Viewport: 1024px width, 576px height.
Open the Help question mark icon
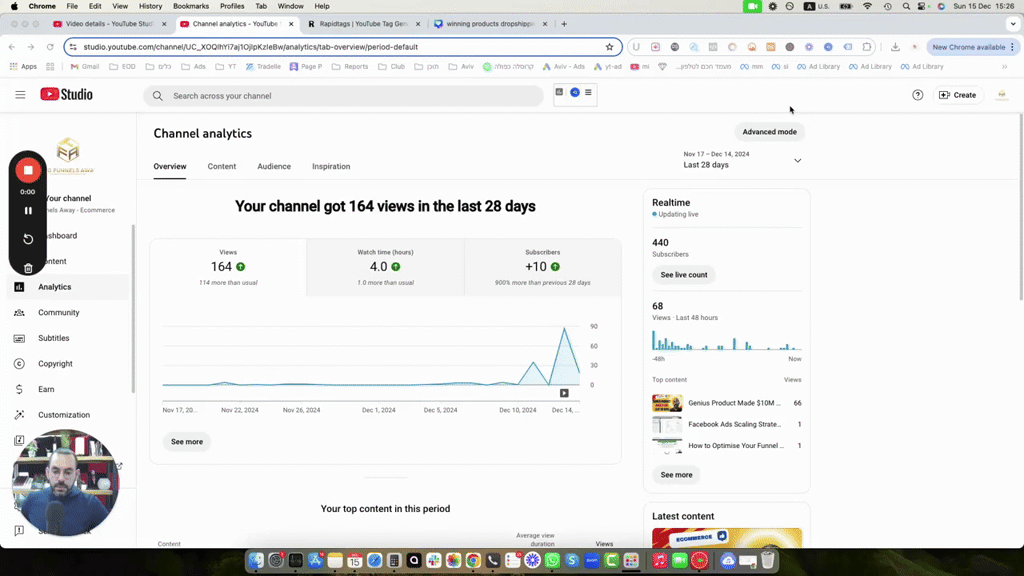[x=918, y=95]
